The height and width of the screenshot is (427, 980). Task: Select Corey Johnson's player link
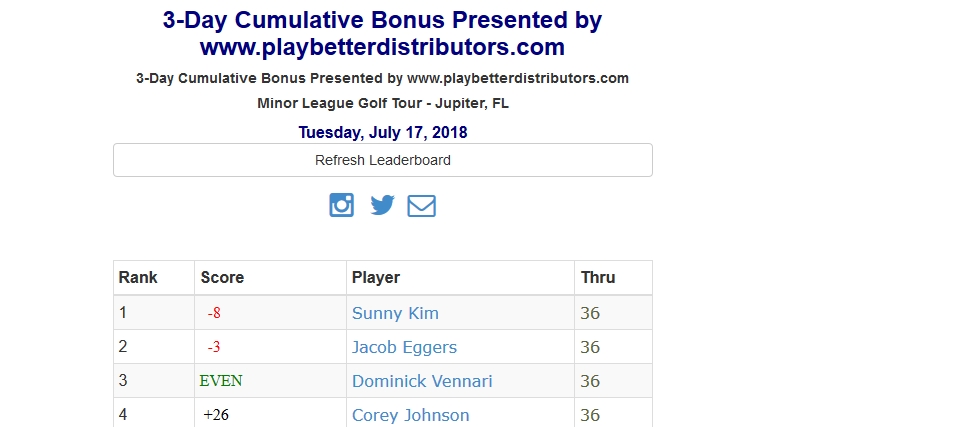[411, 415]
